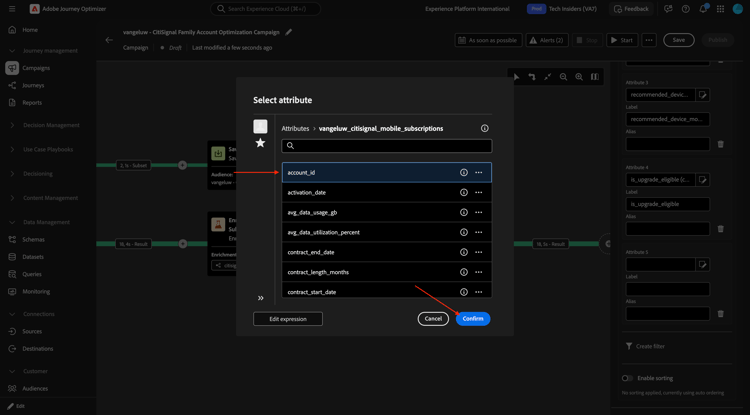The image size is (750, 415).
Task: Delete Attribute 4 with trash icon
Action: pyautogui.click(x=720, y=229)
